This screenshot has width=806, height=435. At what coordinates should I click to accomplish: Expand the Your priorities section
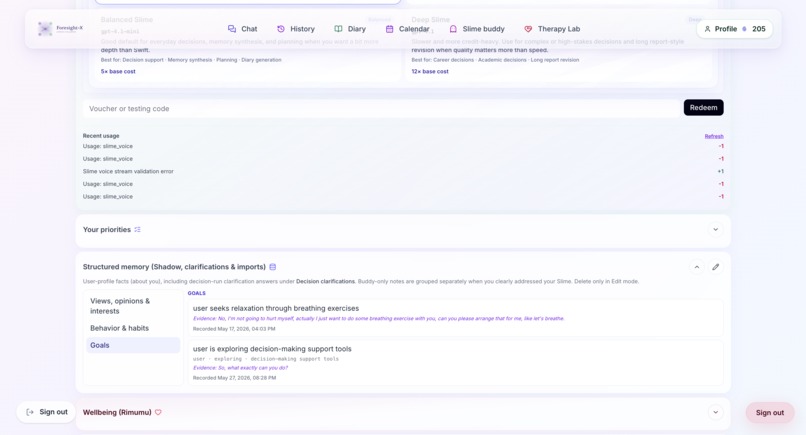point(715,229)
